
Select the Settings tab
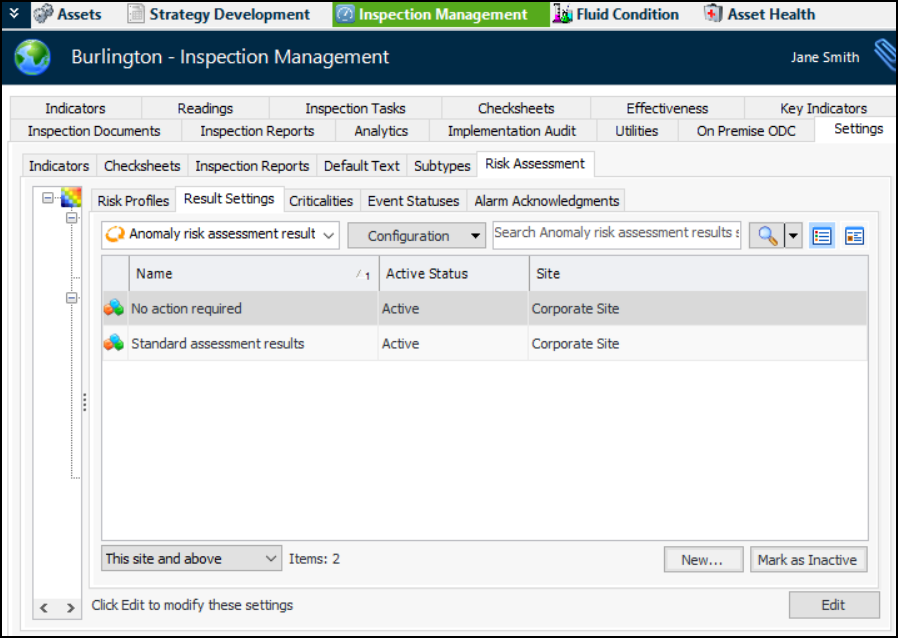coord(857,129)
